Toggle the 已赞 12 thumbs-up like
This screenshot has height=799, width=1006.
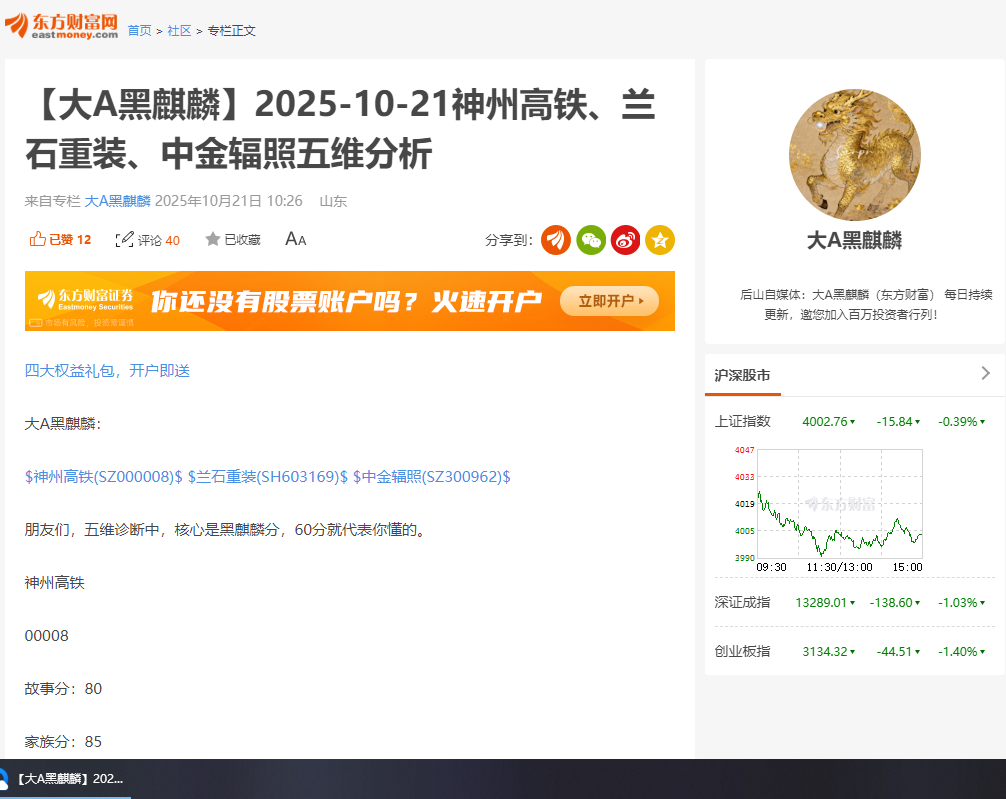pos(60,239)
